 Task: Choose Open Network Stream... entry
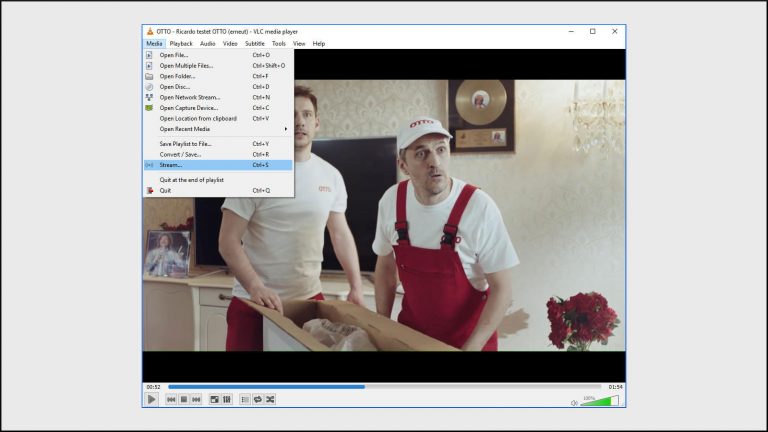click(x=218, y=97)
